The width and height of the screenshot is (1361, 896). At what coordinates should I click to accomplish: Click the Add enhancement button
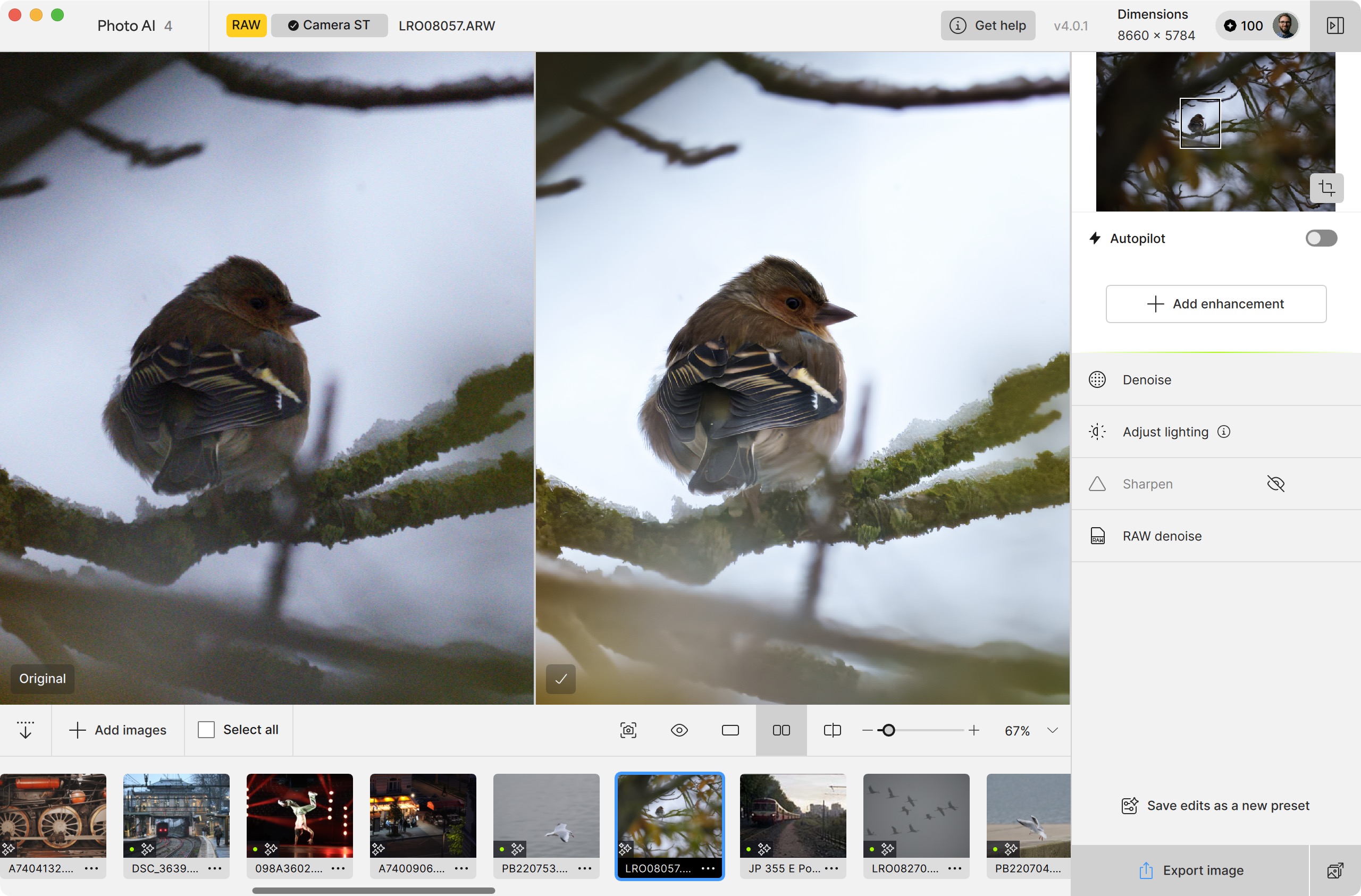[1216, 303]
